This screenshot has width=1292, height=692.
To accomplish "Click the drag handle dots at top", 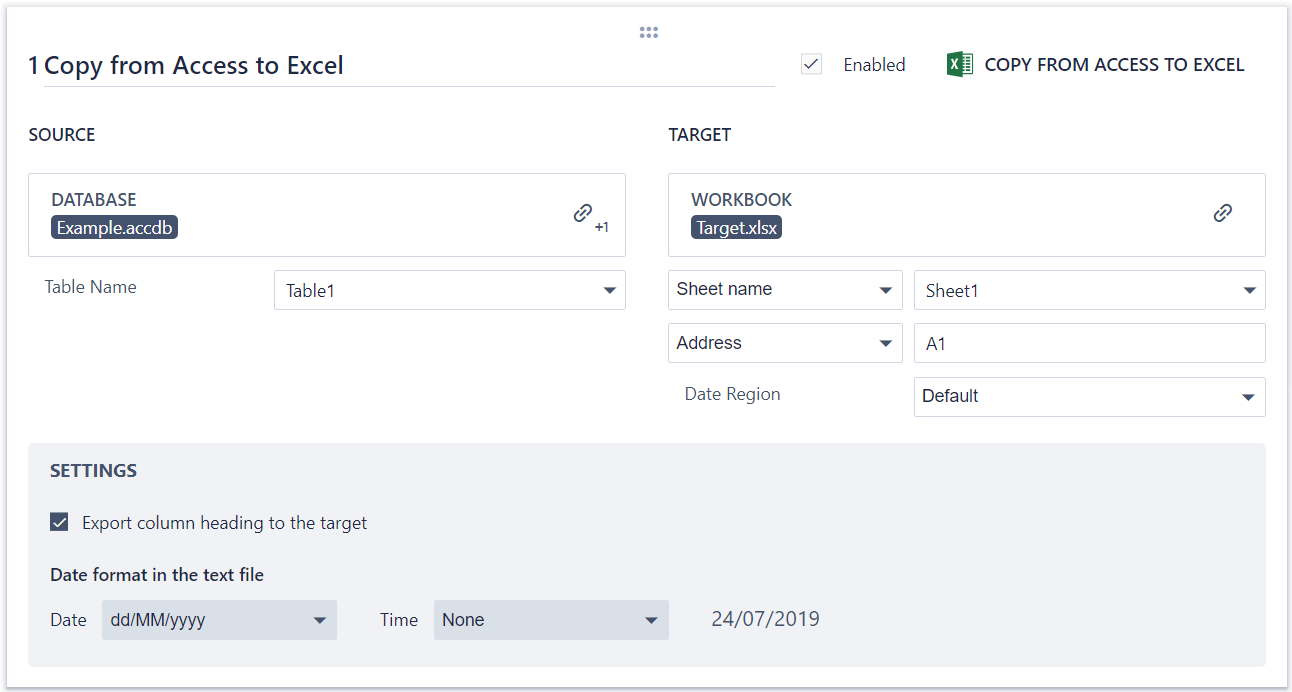I will point(649,33).
